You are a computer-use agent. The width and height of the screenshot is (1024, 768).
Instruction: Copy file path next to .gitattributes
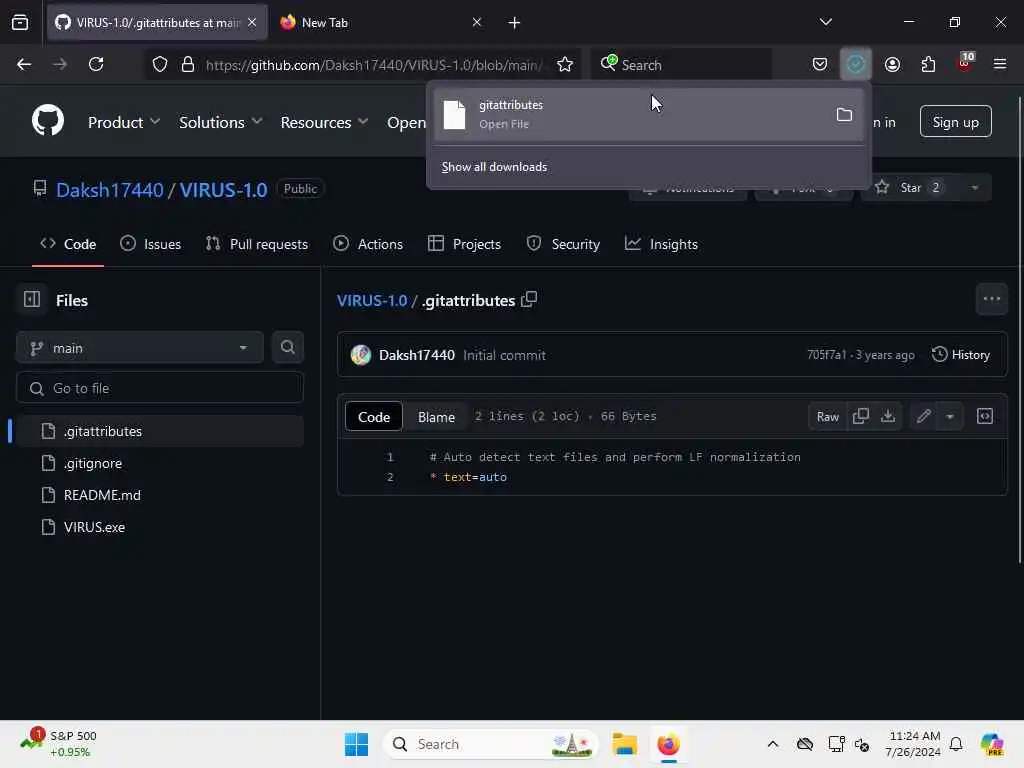(529, 299)
